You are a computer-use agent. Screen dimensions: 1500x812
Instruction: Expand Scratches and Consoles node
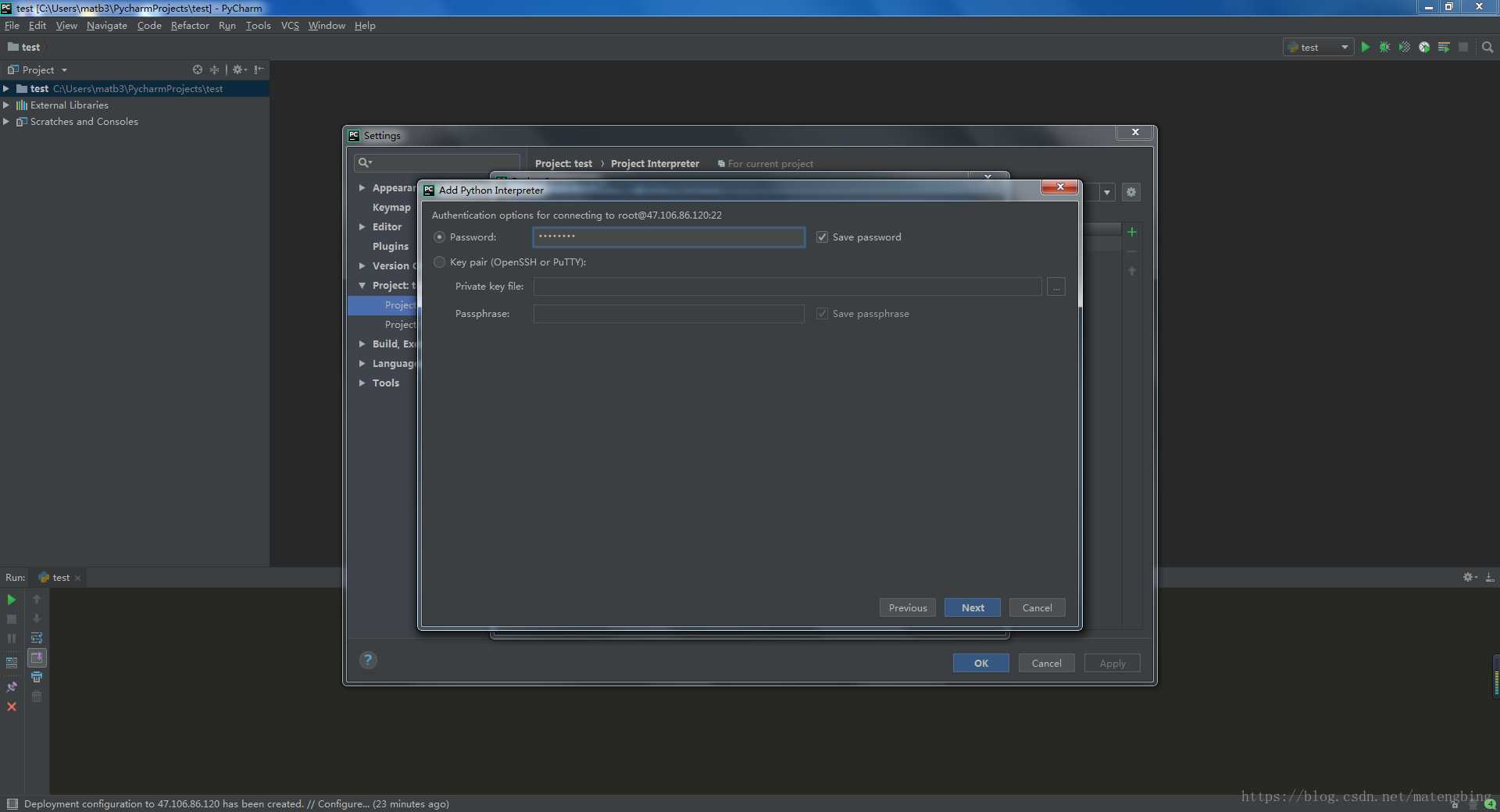[6, 122]
